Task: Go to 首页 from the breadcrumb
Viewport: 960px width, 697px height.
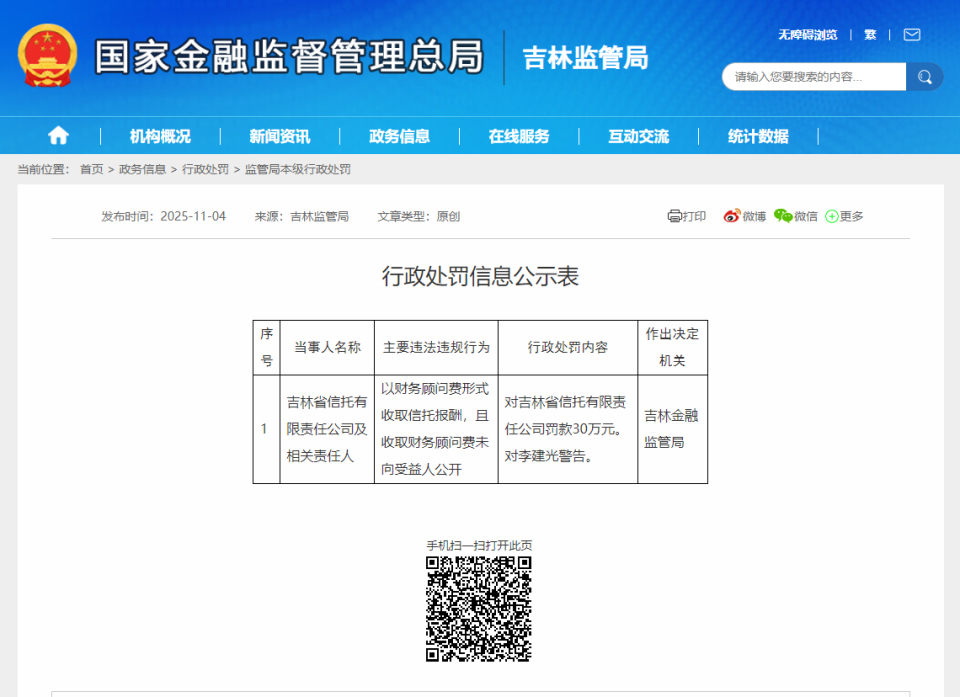Action: (x=90, y=169)
